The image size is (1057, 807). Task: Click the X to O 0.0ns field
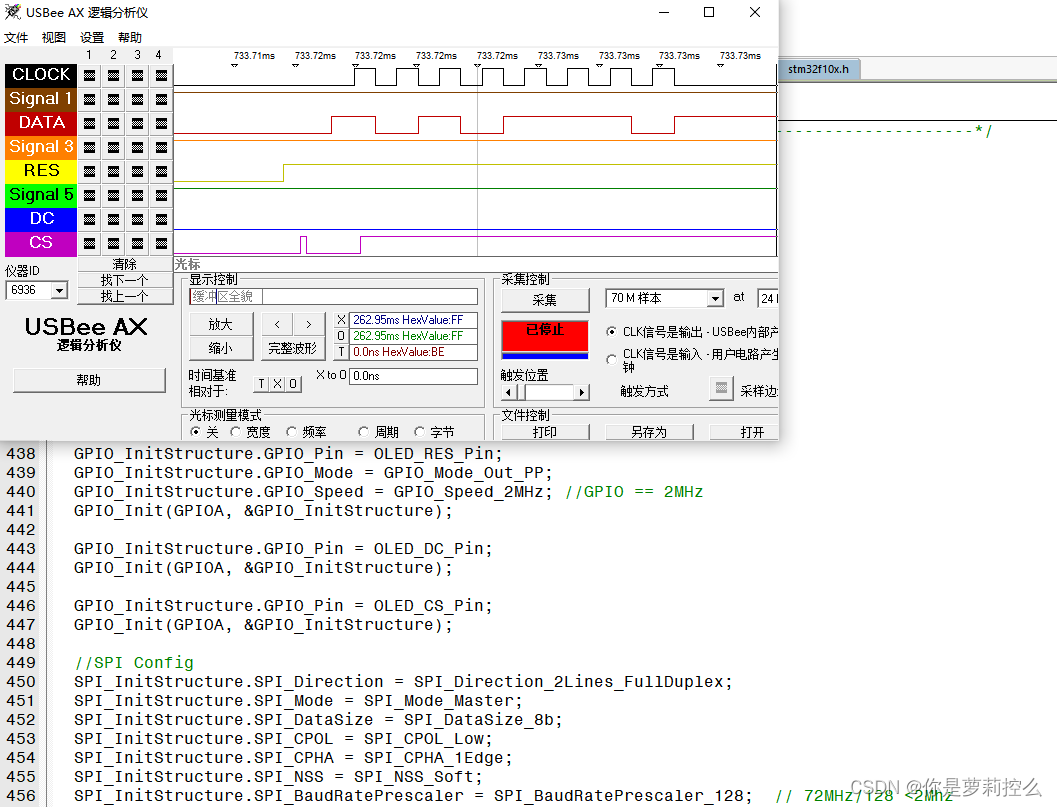point(414,376)
